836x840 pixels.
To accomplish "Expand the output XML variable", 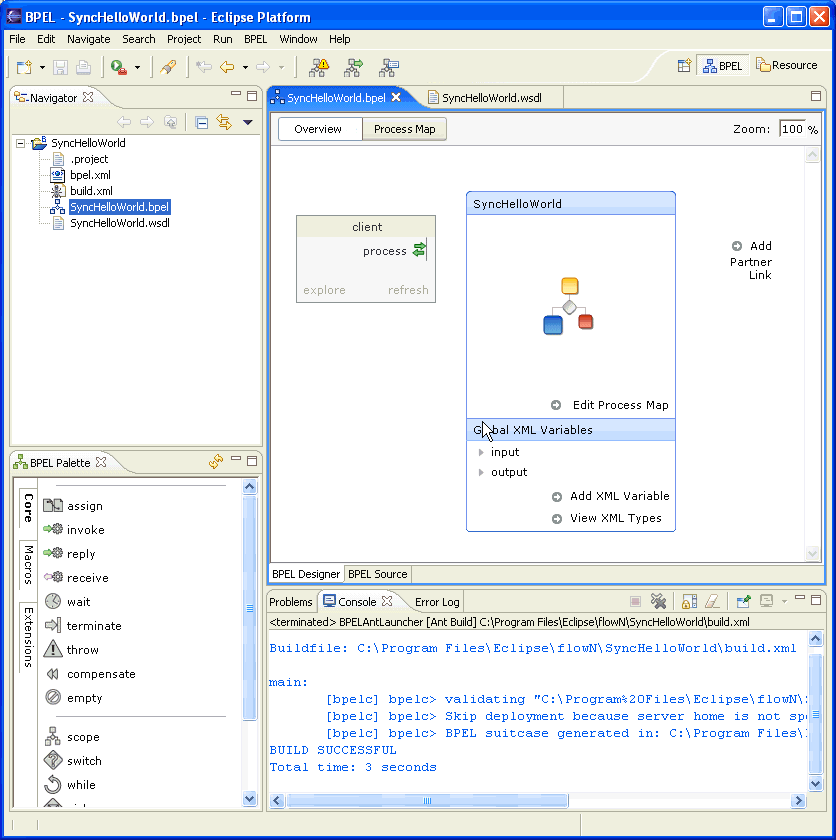I will 481,472.
